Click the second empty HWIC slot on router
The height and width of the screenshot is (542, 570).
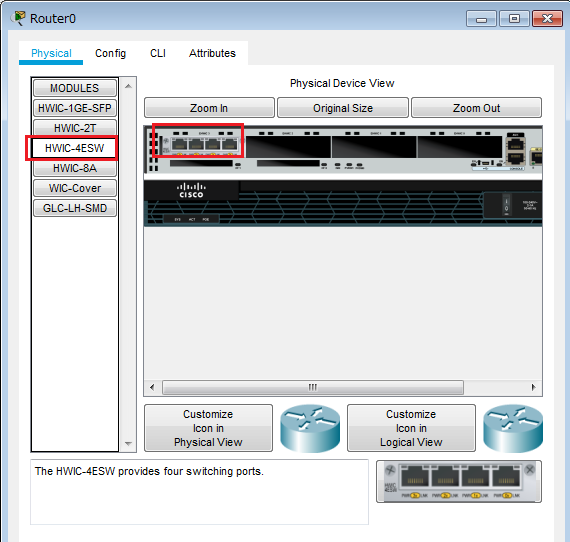pyautogui.click(x=288, y=146)
